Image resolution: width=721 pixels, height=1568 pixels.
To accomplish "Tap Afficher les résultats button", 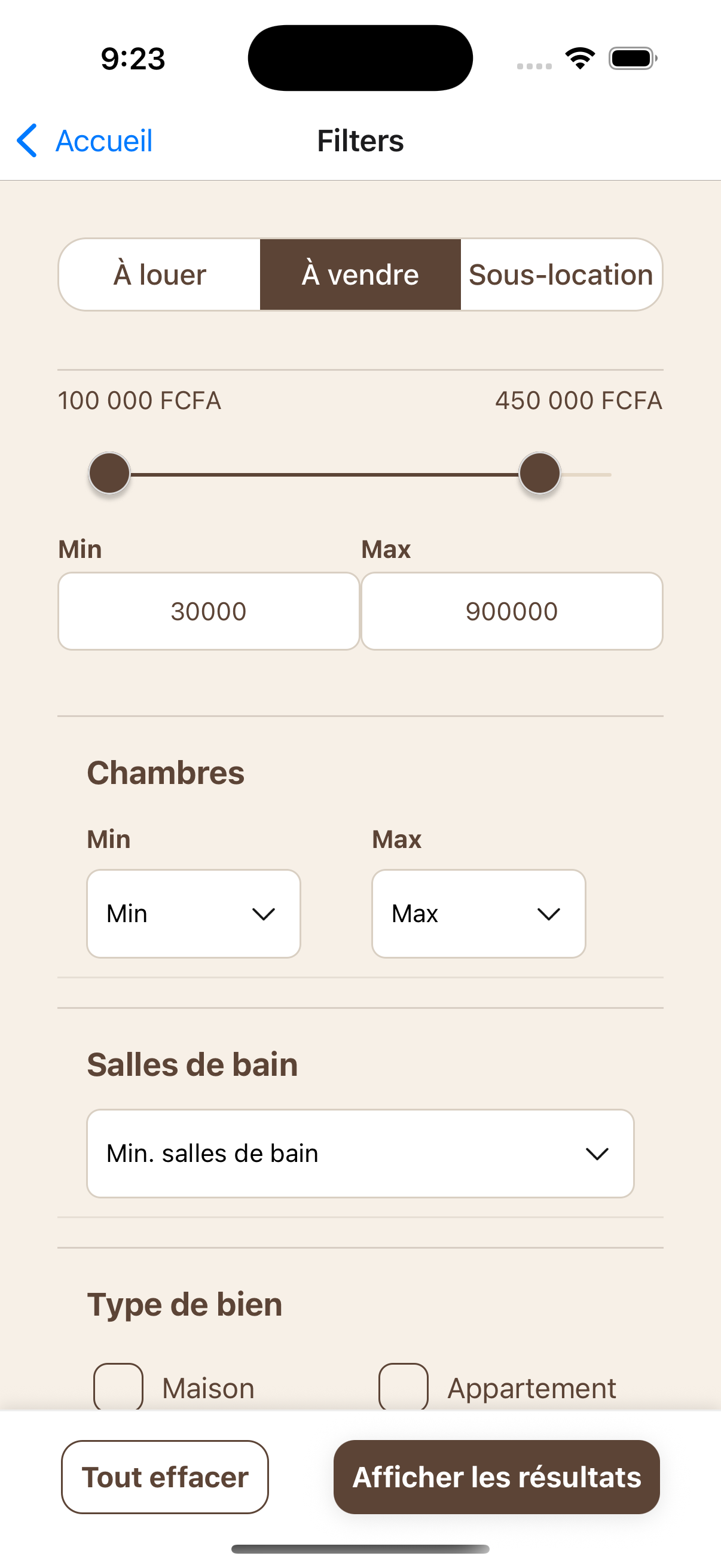I will coord(496,1477).
